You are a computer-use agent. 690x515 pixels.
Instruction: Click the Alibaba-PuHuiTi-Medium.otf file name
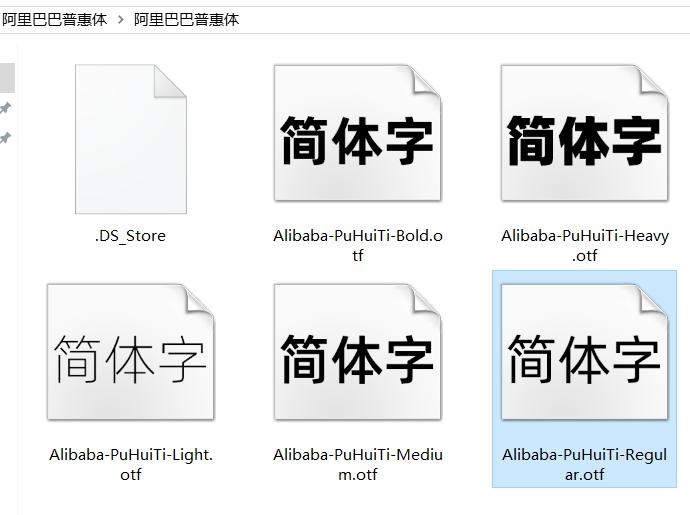(357, 464)
